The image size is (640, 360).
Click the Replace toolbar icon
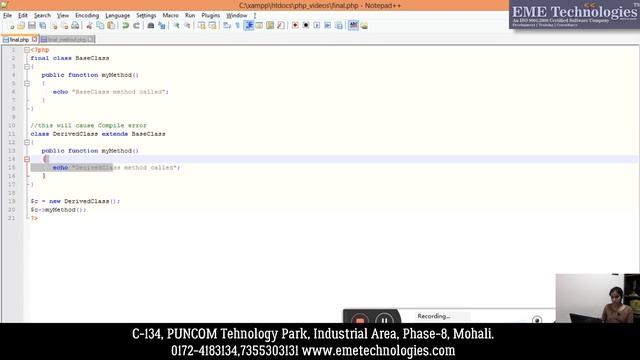[162, 26]
